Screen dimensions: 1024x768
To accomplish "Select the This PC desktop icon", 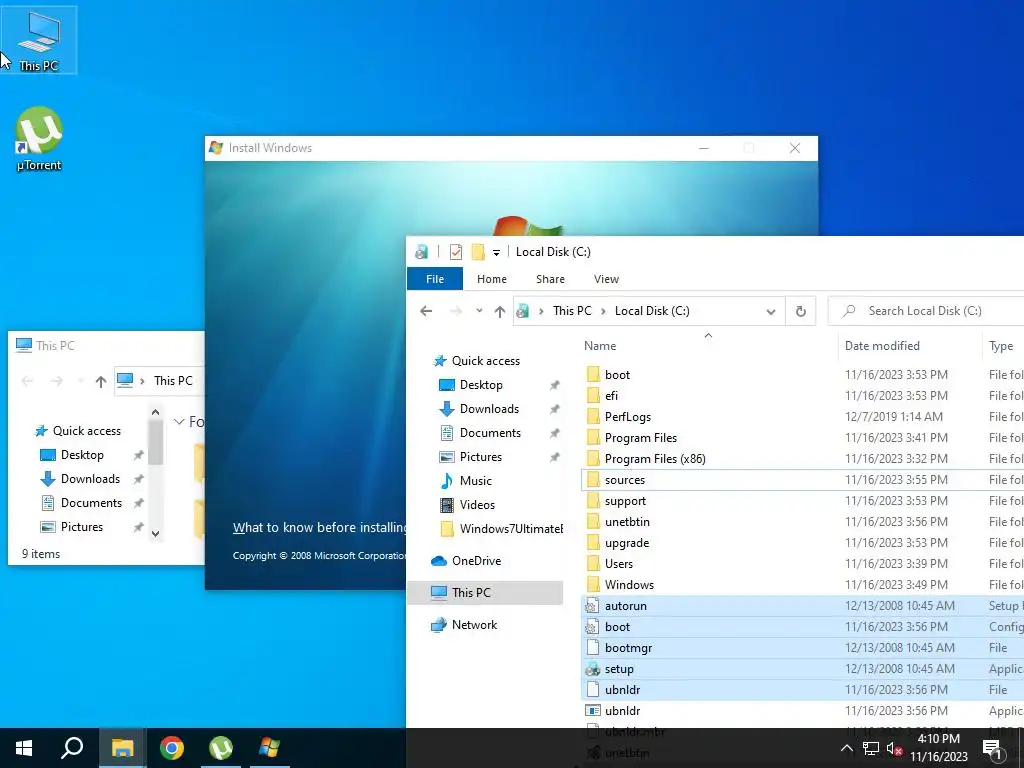I will (39, 40).
